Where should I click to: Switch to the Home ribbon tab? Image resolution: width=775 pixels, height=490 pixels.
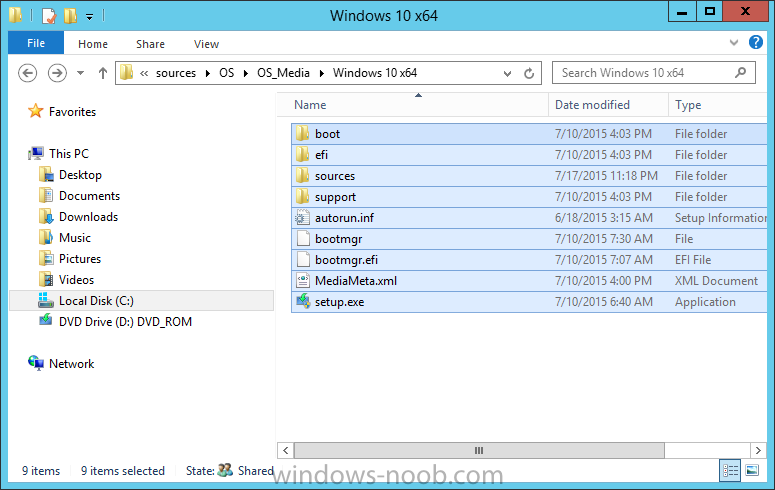pyautogui.click(x=93, y=44)
